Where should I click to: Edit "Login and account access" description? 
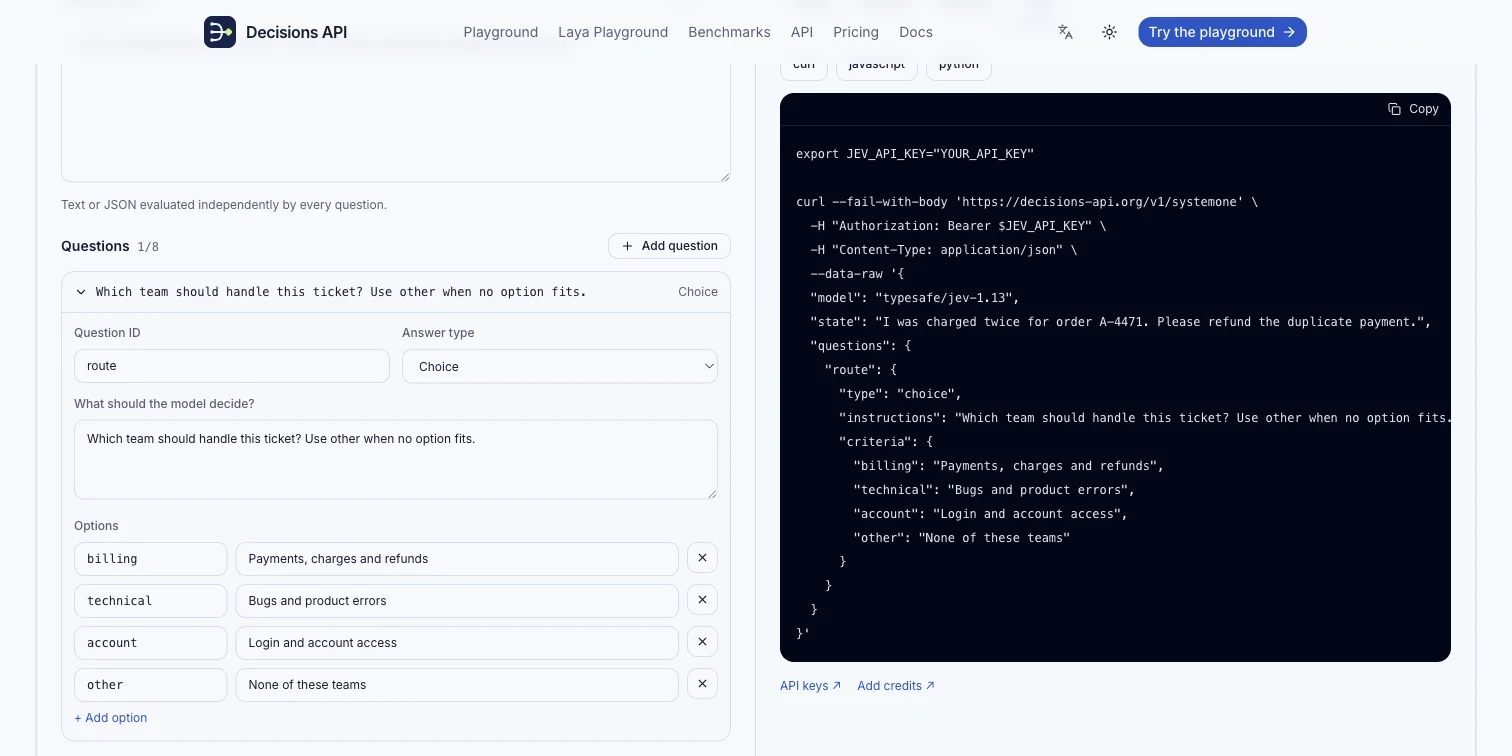[457, 643]
